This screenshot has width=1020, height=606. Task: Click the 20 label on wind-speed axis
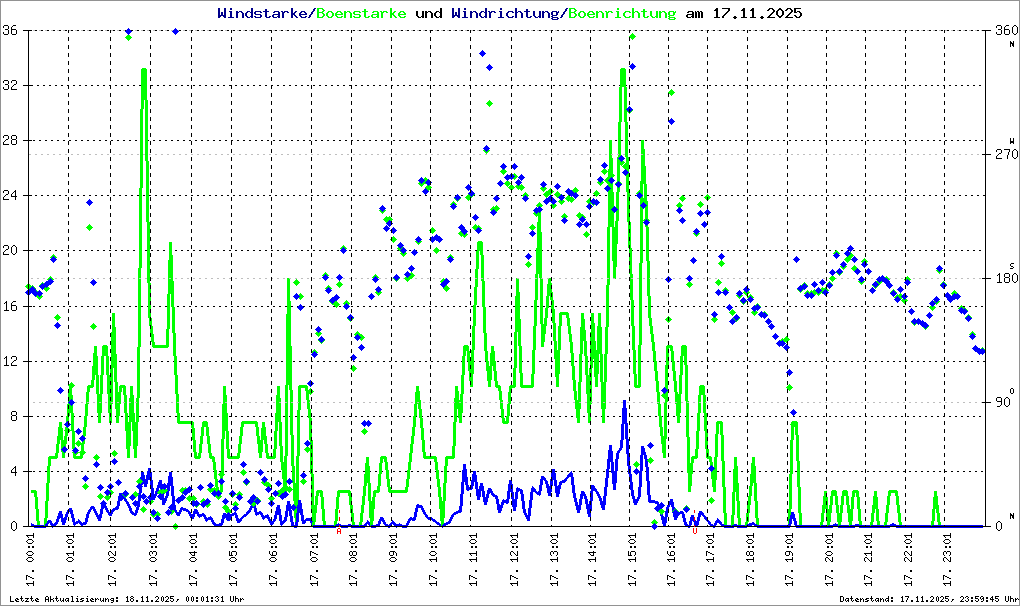pos(10,251)
